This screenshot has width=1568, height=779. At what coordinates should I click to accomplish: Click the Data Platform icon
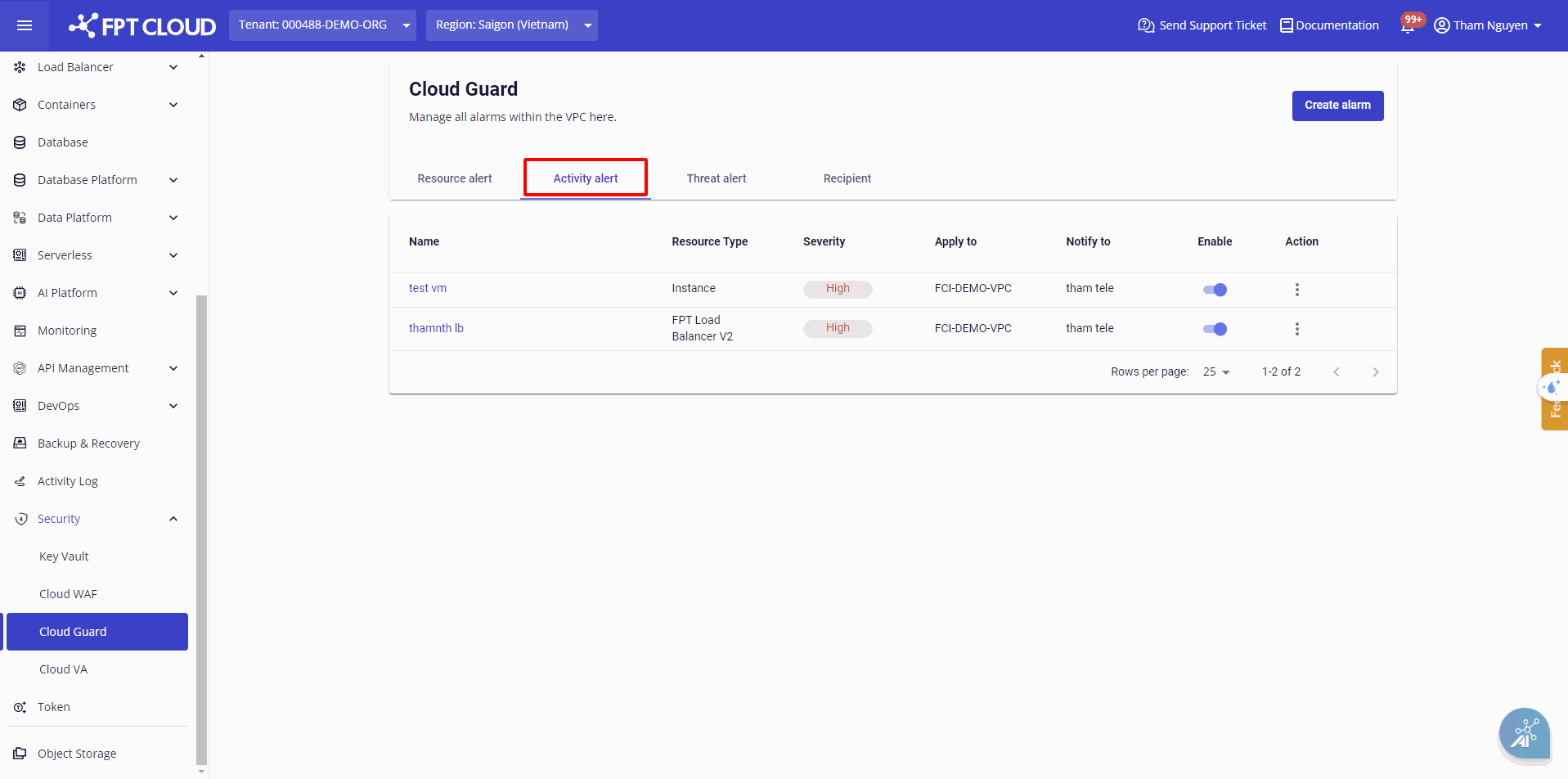click(20, 218)
